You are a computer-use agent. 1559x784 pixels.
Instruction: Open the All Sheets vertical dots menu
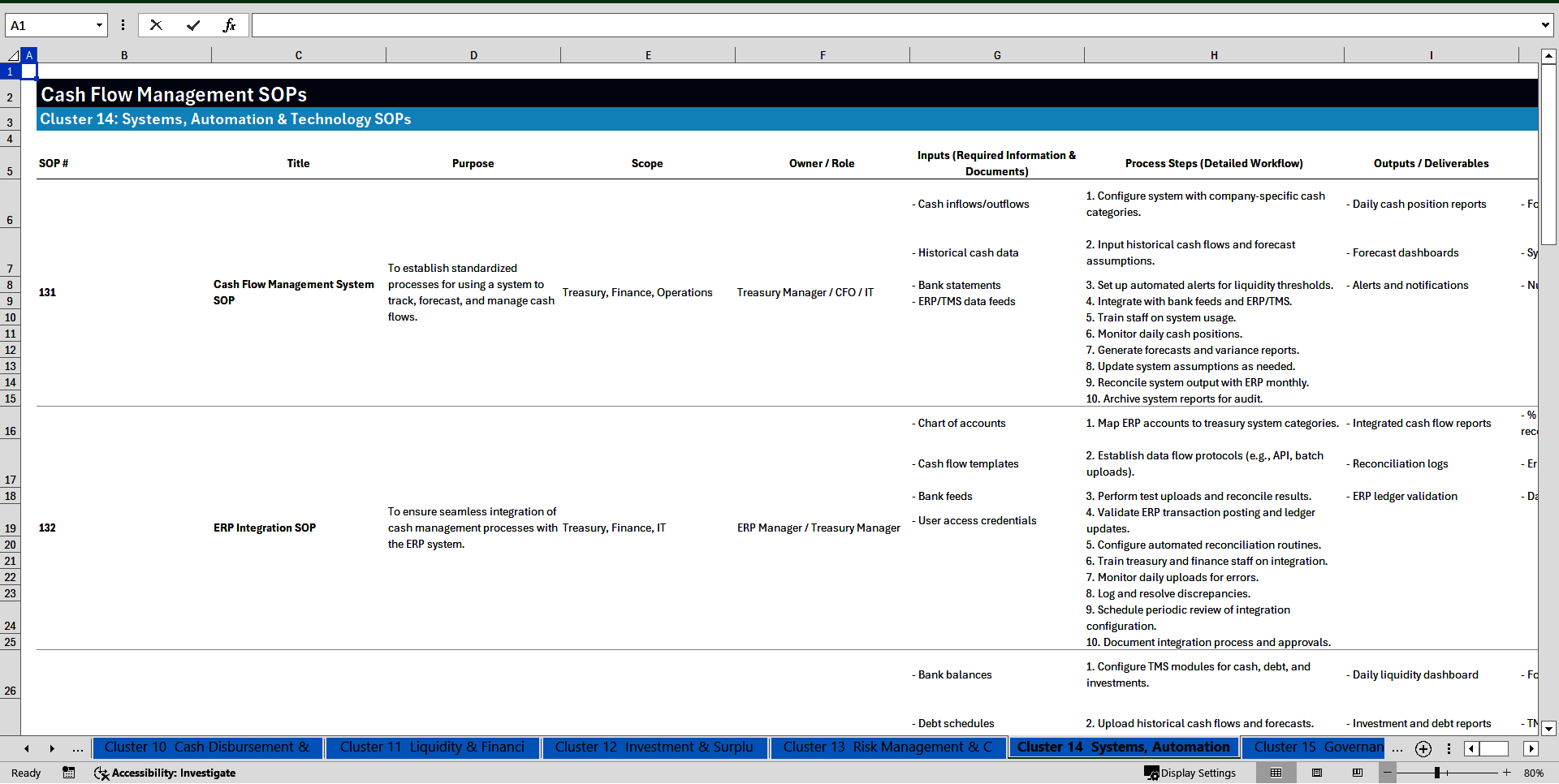(1449, 749)
